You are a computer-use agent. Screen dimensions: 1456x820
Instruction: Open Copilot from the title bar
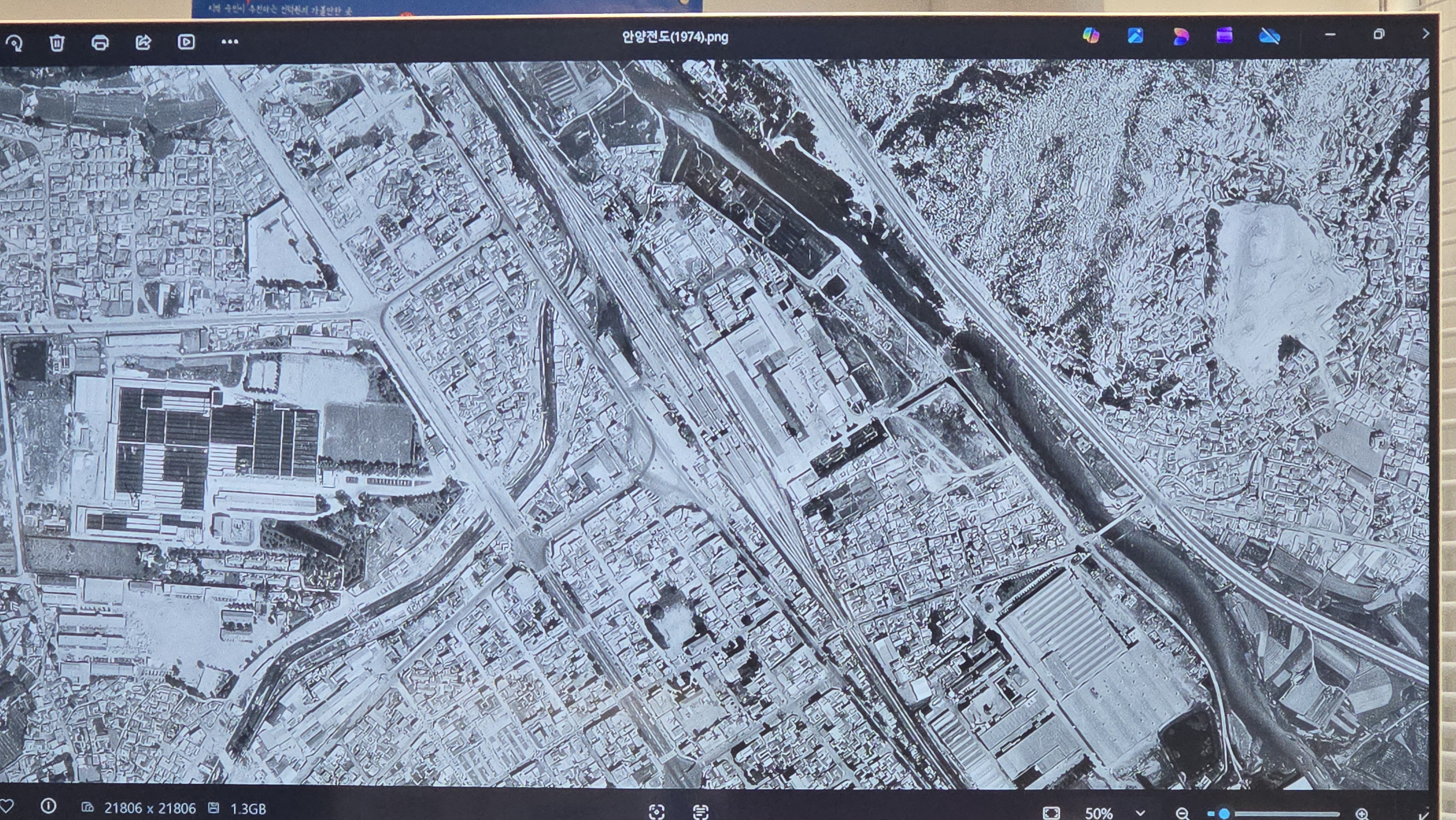(1091, 36)
